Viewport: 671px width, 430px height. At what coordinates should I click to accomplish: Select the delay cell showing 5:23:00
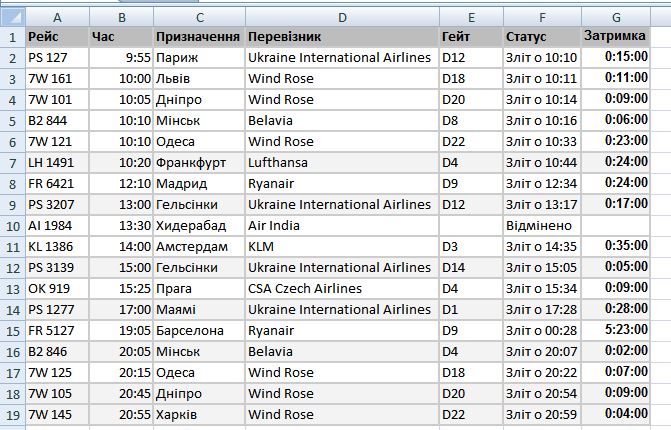616,330
